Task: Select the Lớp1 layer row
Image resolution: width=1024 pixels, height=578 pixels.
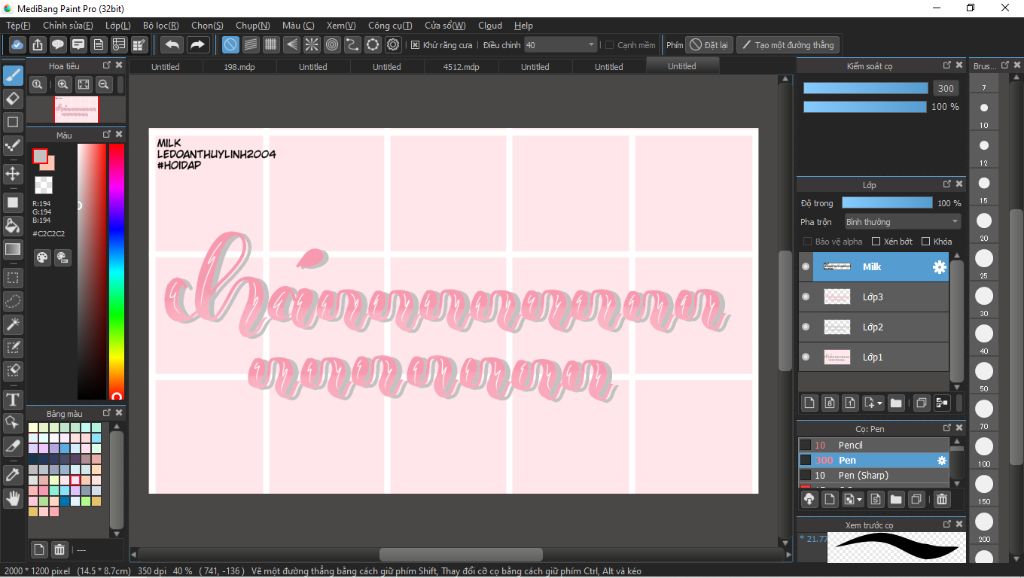Action: coord(874,357)
